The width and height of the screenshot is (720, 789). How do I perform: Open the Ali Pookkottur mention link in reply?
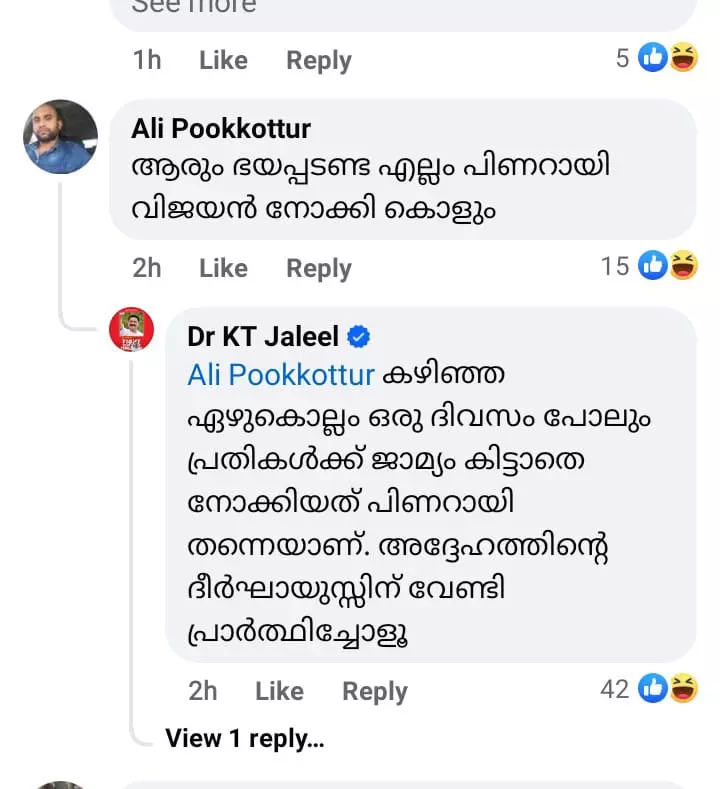pos(281,375)
